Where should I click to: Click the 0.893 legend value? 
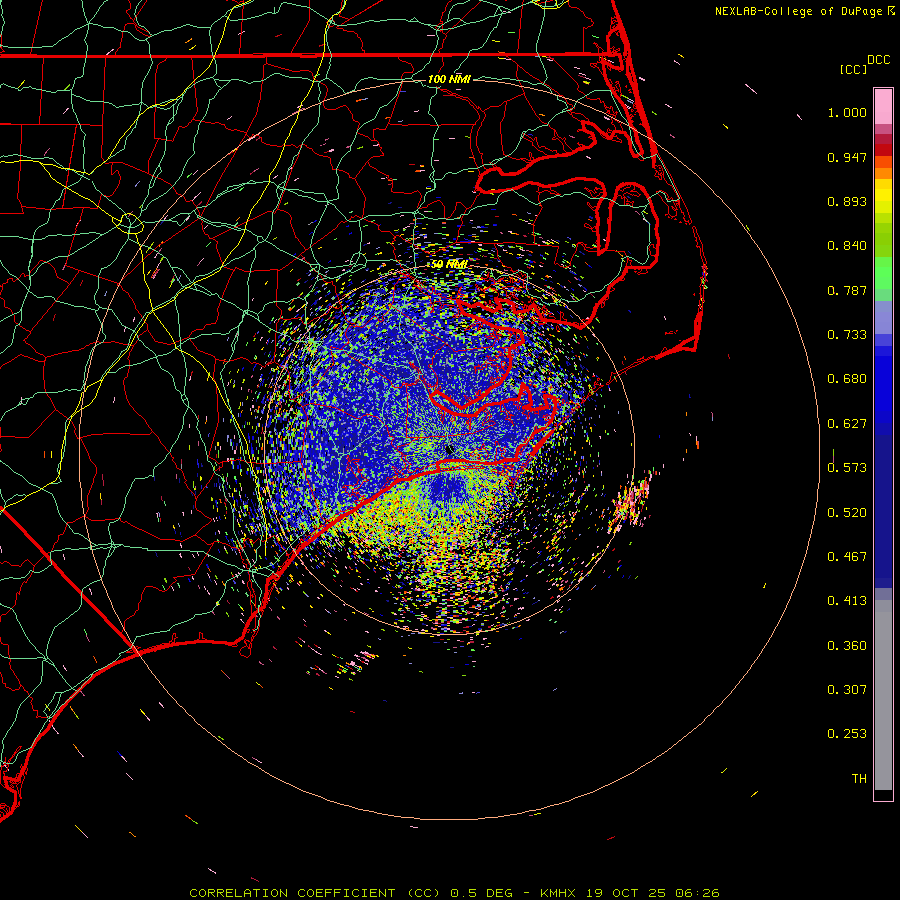click(847, 201)
